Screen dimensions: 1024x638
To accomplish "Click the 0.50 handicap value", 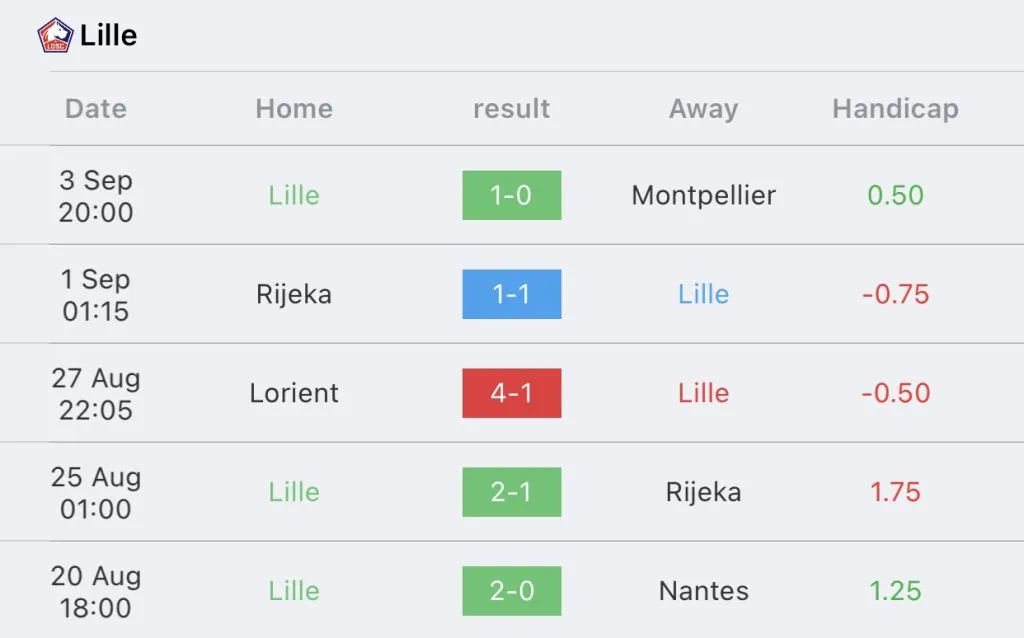I will tap(895, 195).
